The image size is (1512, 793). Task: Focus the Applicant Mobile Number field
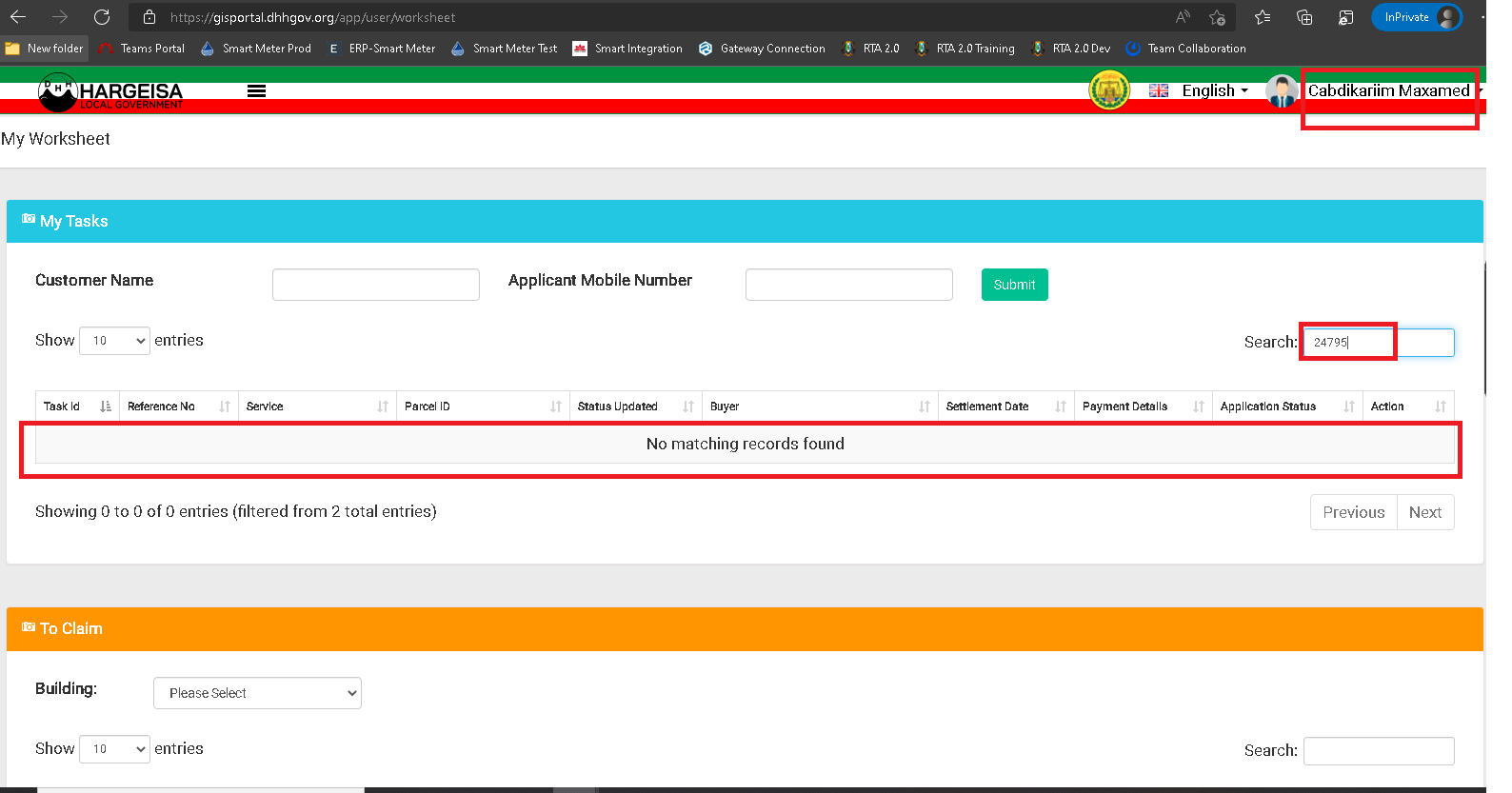click(x=849, y=285)
